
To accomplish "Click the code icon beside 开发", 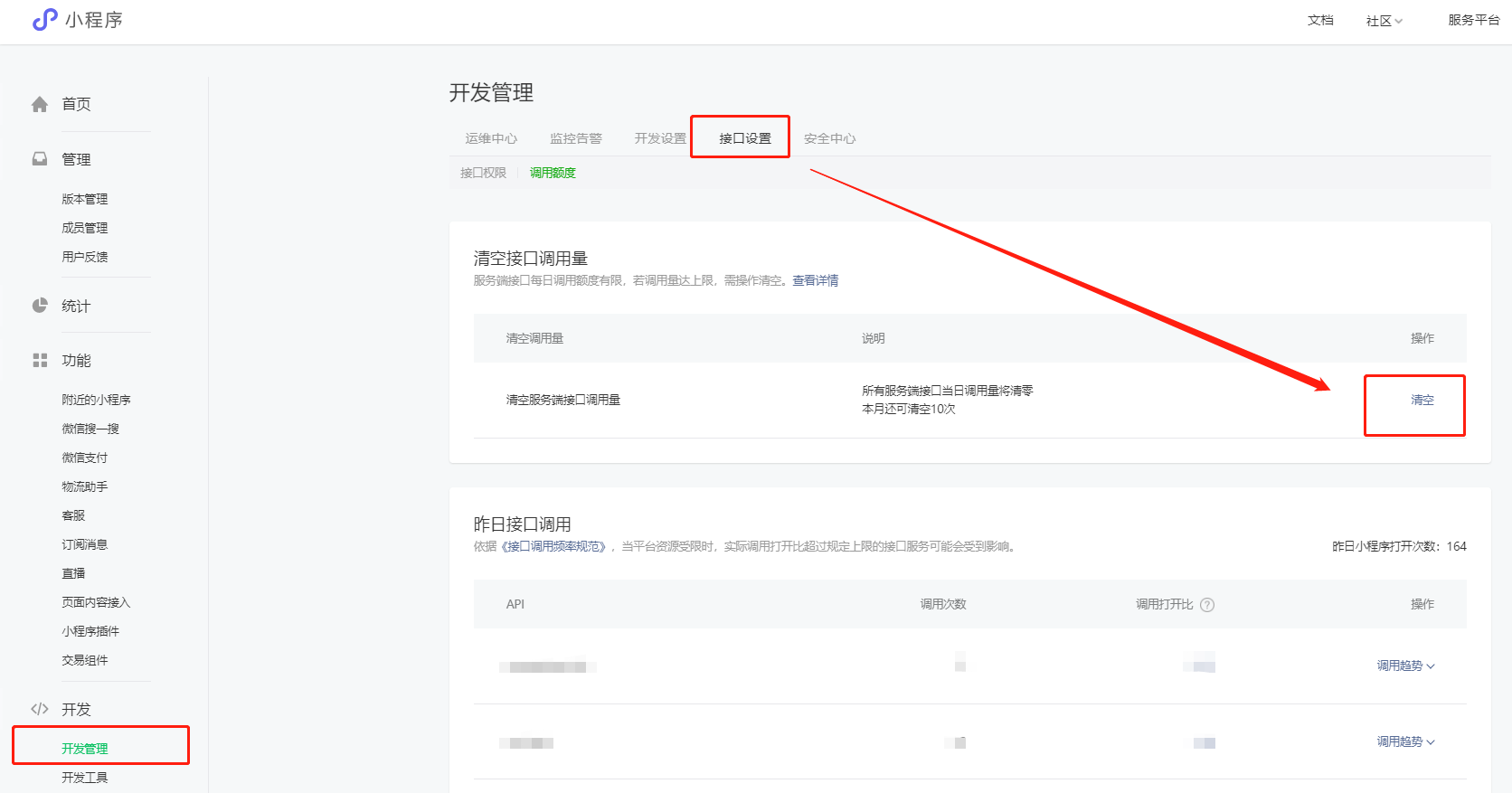I will [40, 709].
